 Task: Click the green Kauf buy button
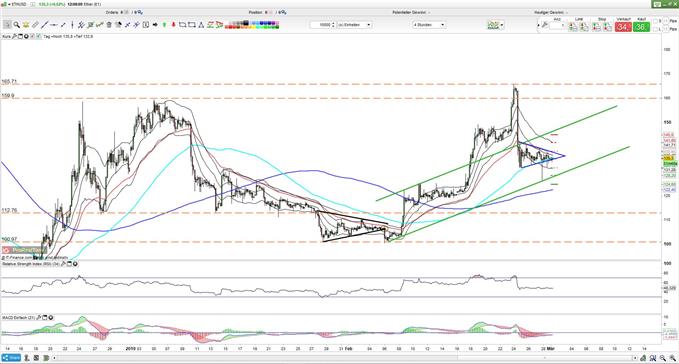[x=641, y=27]
